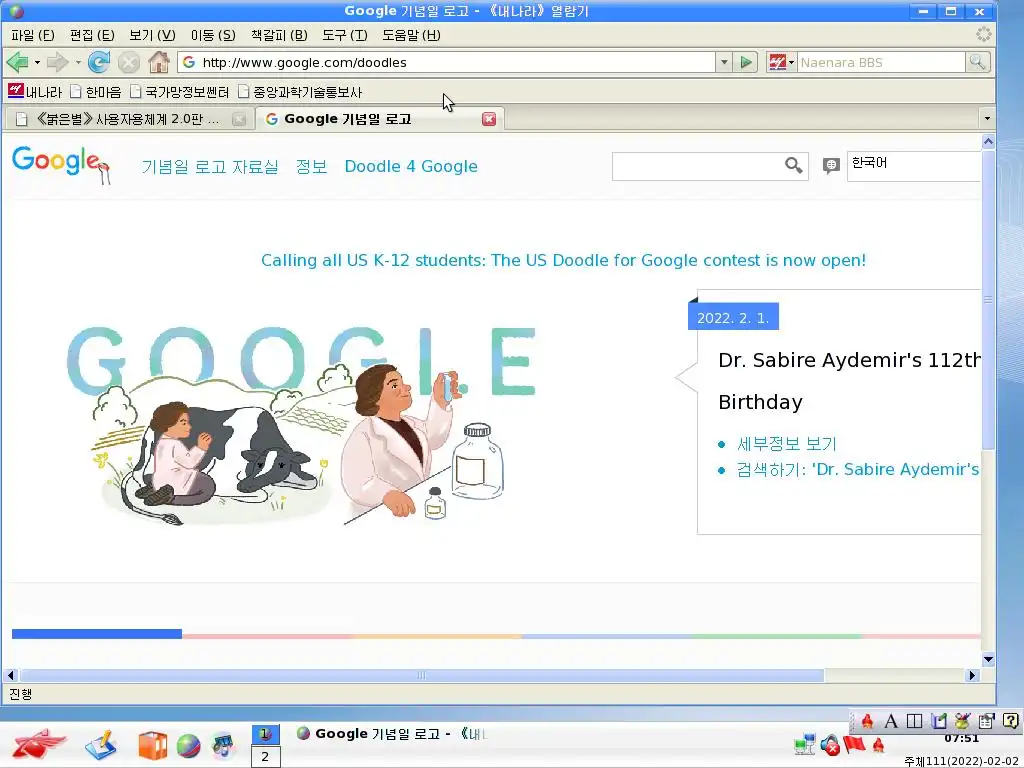Click the green Go arrow beside address bar
1024x768 pixels.
[x=746, y=63]
